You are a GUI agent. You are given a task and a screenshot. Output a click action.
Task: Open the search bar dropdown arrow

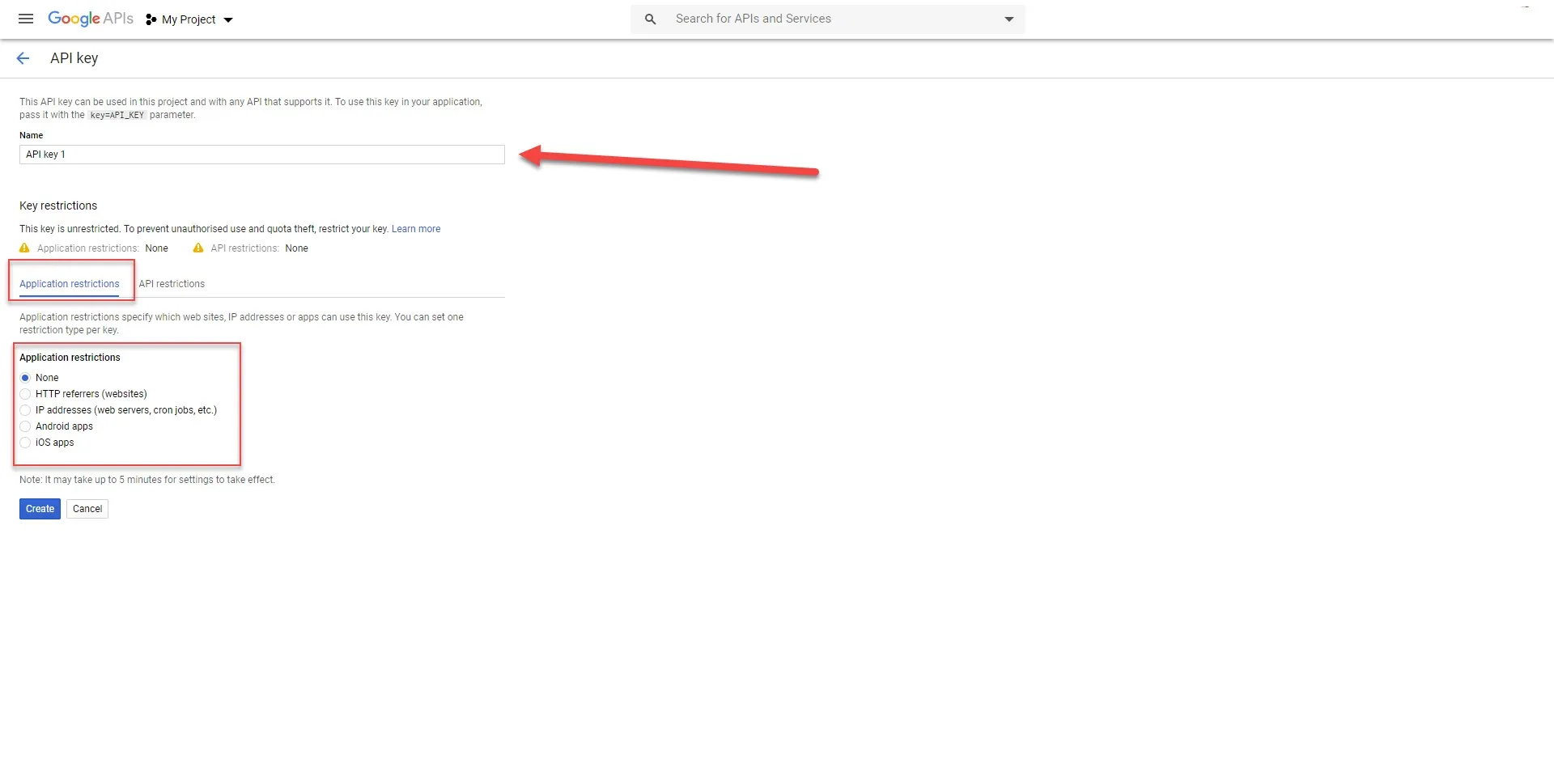(x=1008, y=19)
